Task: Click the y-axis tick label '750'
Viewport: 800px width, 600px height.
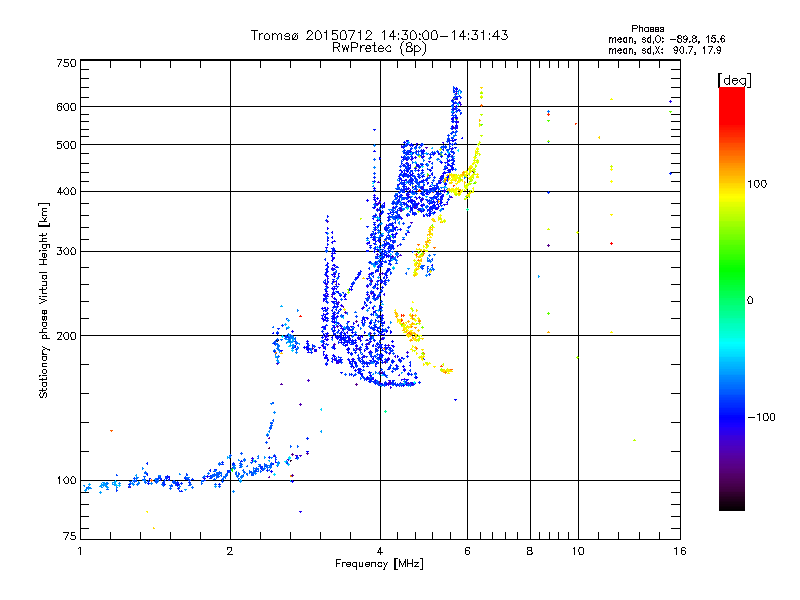Action: [x=67, y=63]
